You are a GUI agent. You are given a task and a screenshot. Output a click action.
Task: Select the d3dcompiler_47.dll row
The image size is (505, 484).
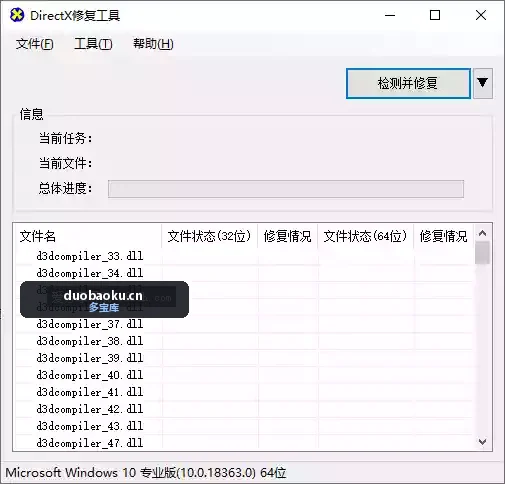[x=244, y=443]
